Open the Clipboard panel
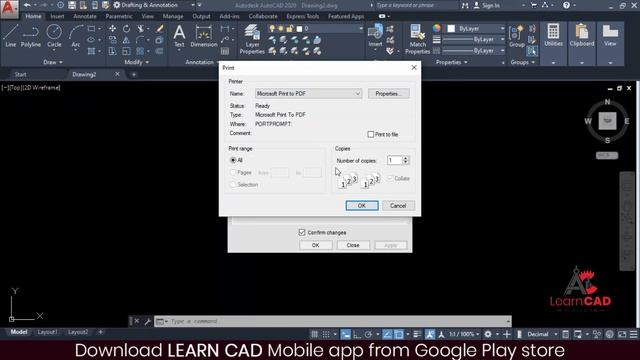Screen dimensions: 640x360 (582, 35)
